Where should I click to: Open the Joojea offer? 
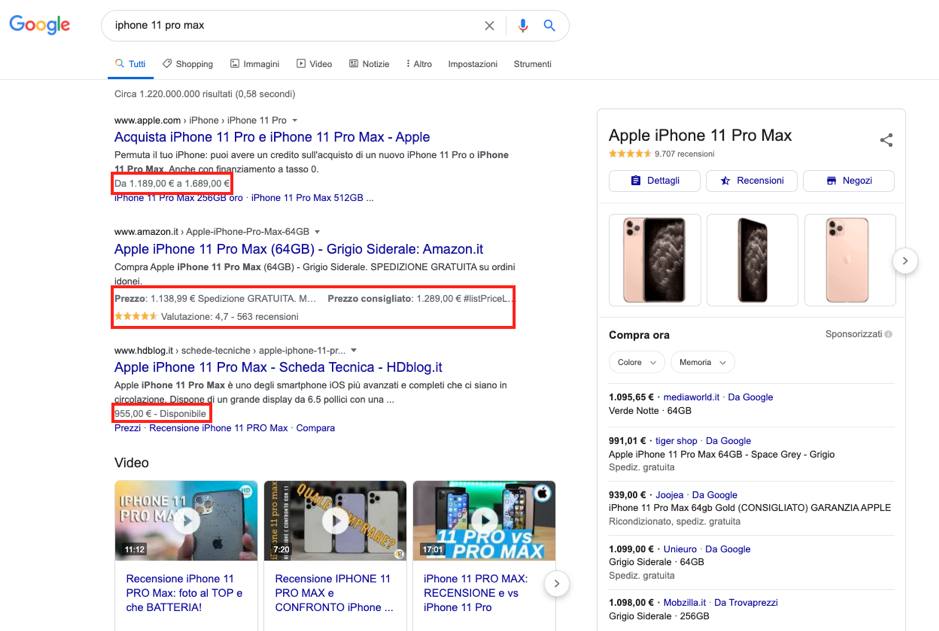pos(669,495)
